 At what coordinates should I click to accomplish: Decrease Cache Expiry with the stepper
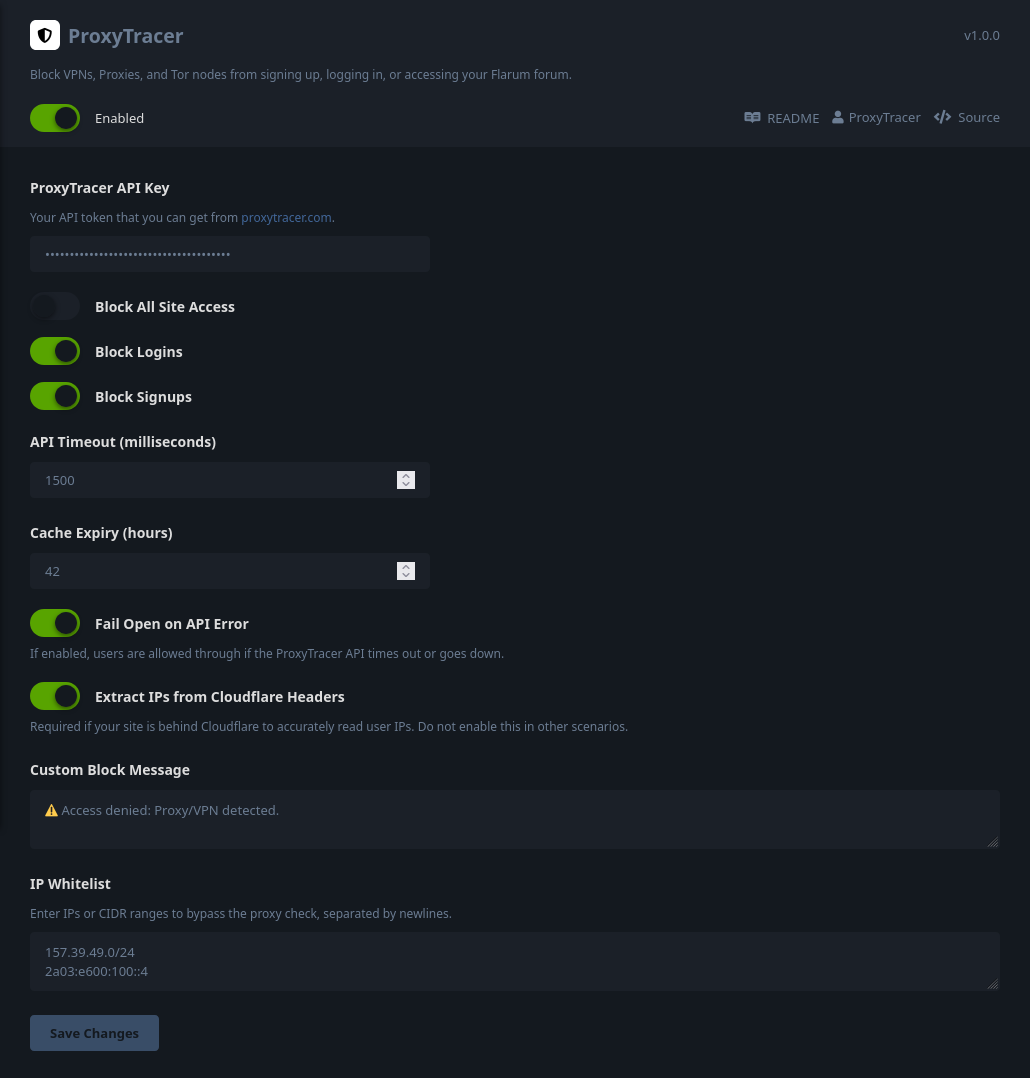coord(406,576)
